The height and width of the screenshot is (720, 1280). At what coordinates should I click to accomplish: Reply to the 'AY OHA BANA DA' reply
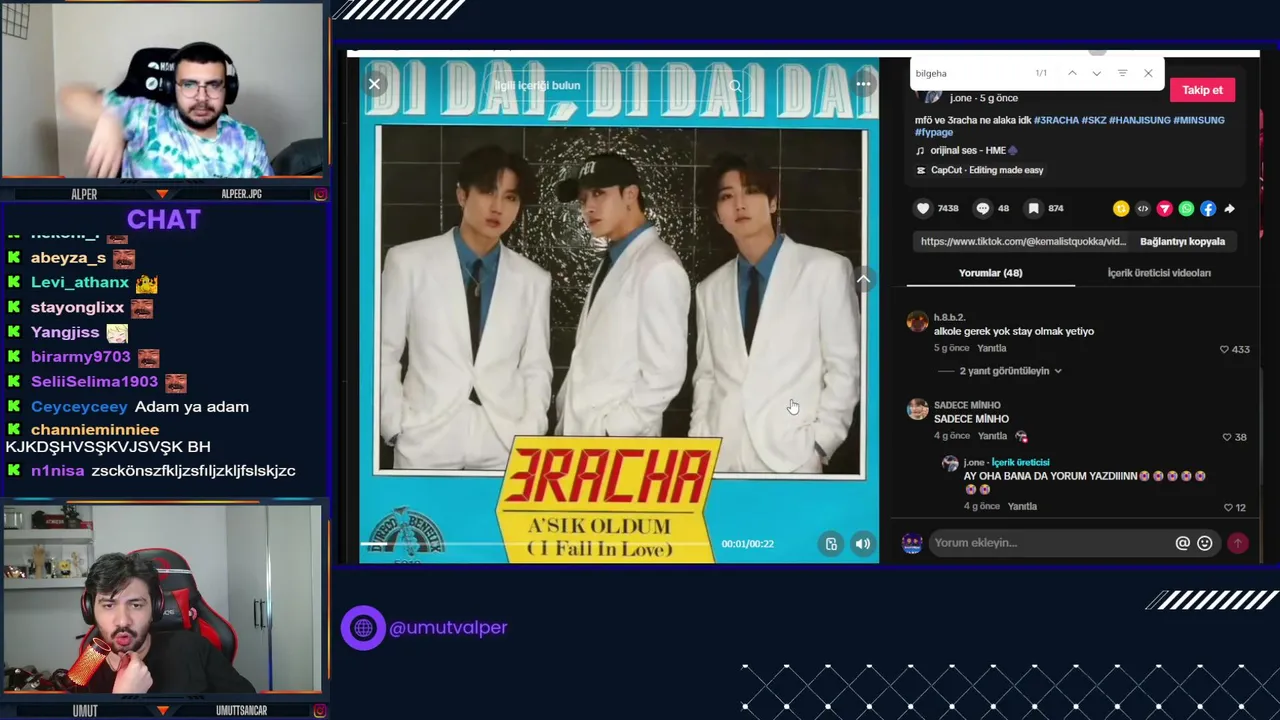(1022, 506)
